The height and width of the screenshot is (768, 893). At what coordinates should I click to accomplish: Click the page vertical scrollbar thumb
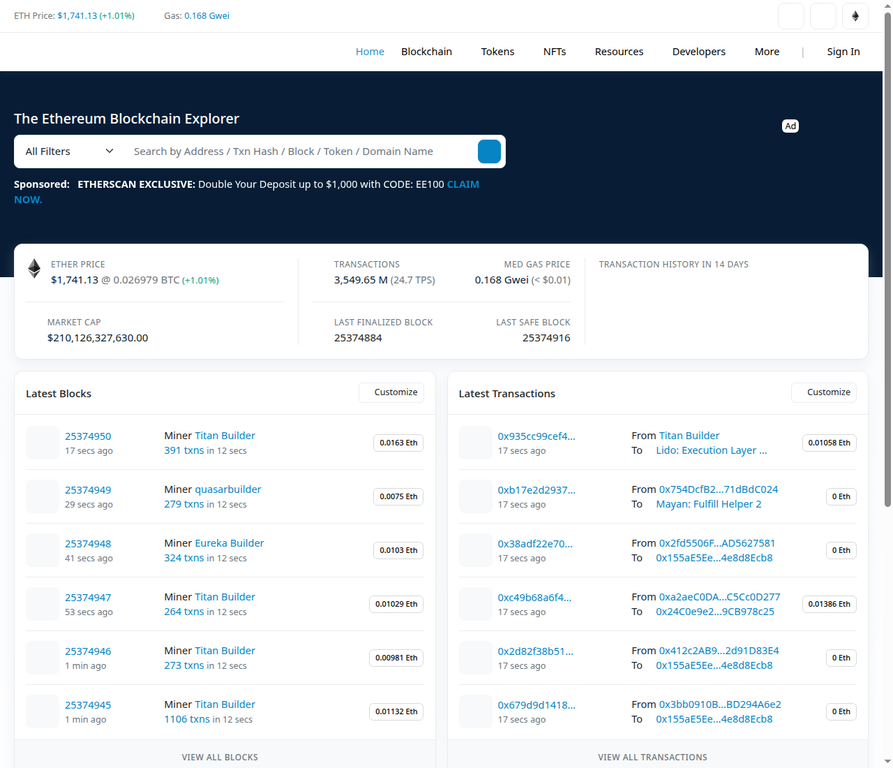[887, 259]
